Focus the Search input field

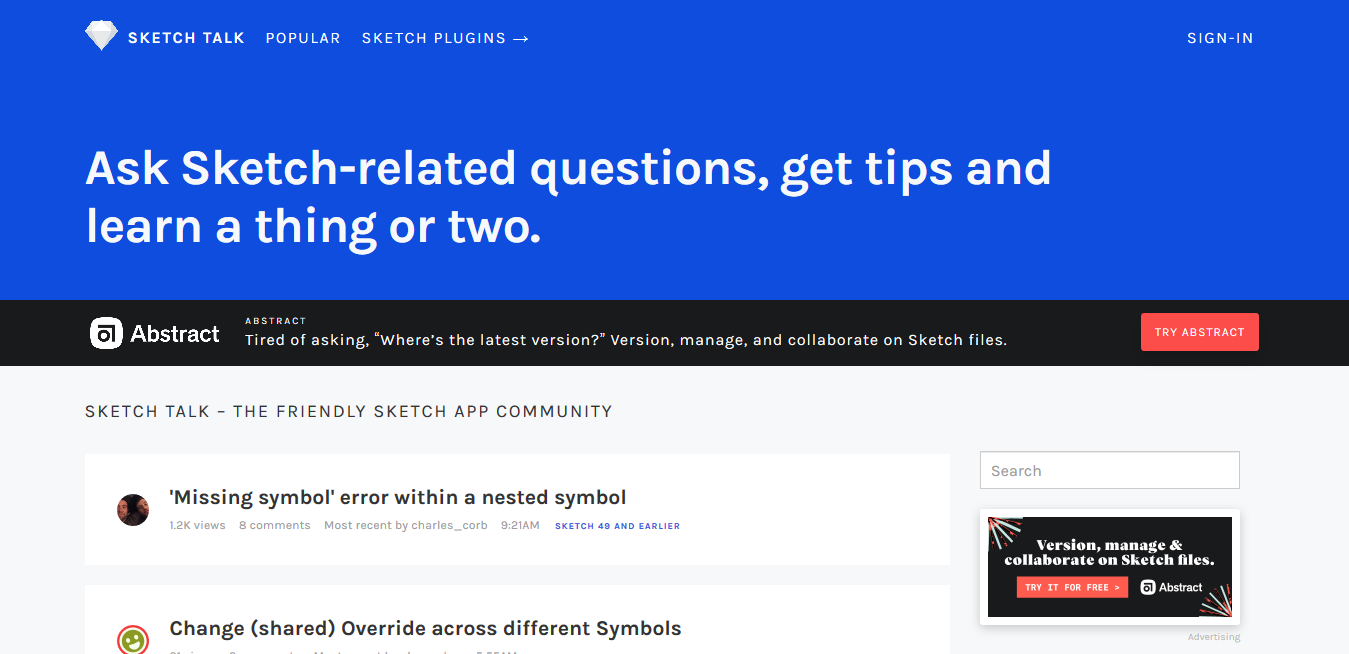[1110, 470]
